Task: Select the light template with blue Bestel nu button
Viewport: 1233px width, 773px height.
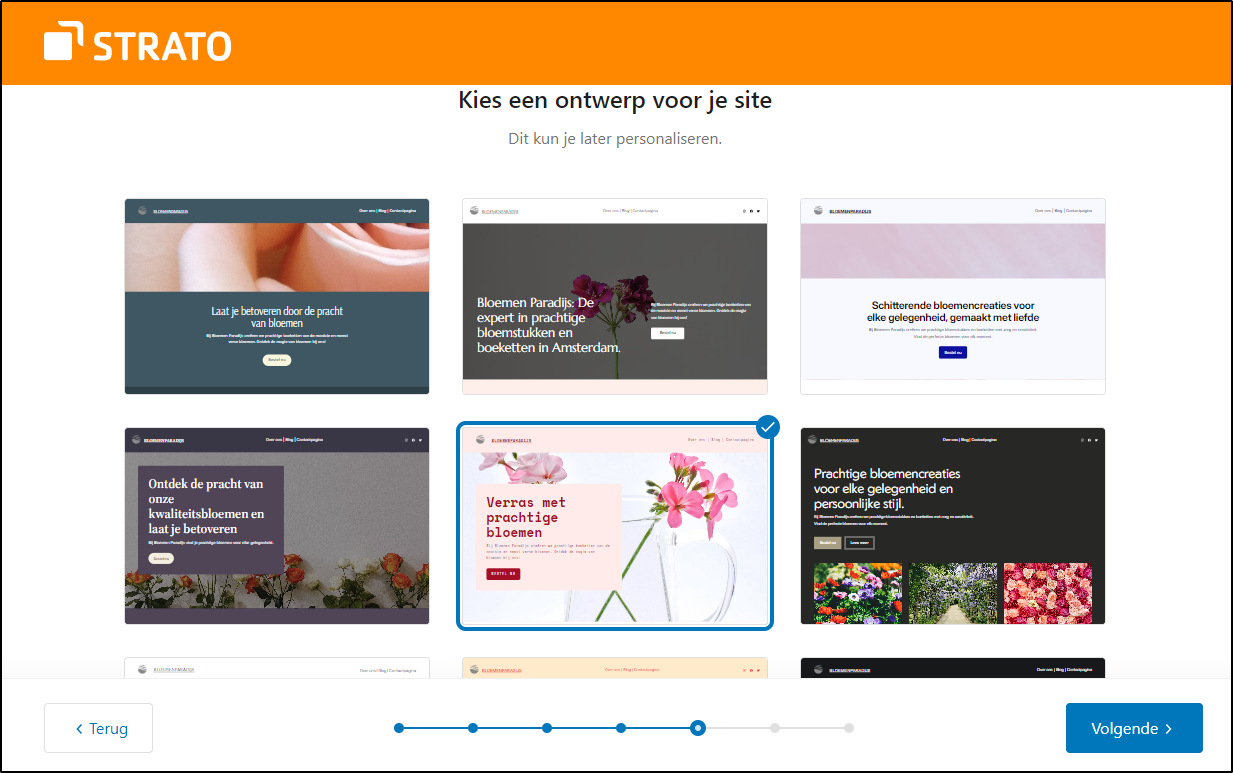Action: pyautogui.click(x=952, y=296)
